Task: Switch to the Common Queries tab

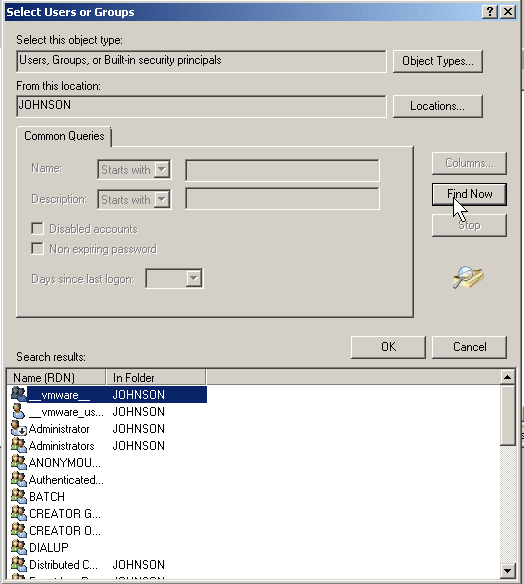Action: [64, 136]
